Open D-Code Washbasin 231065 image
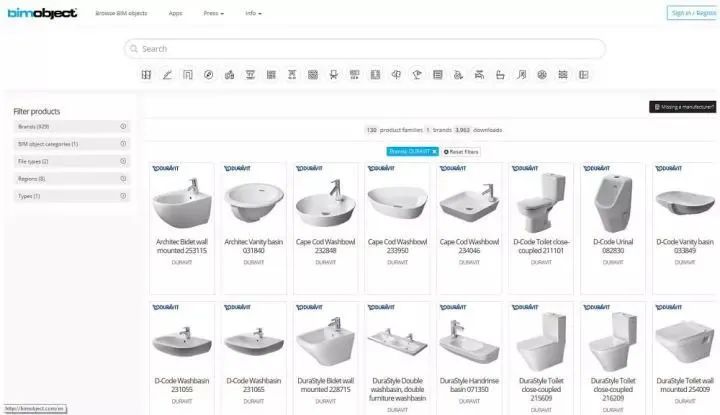 coord(254,342)
